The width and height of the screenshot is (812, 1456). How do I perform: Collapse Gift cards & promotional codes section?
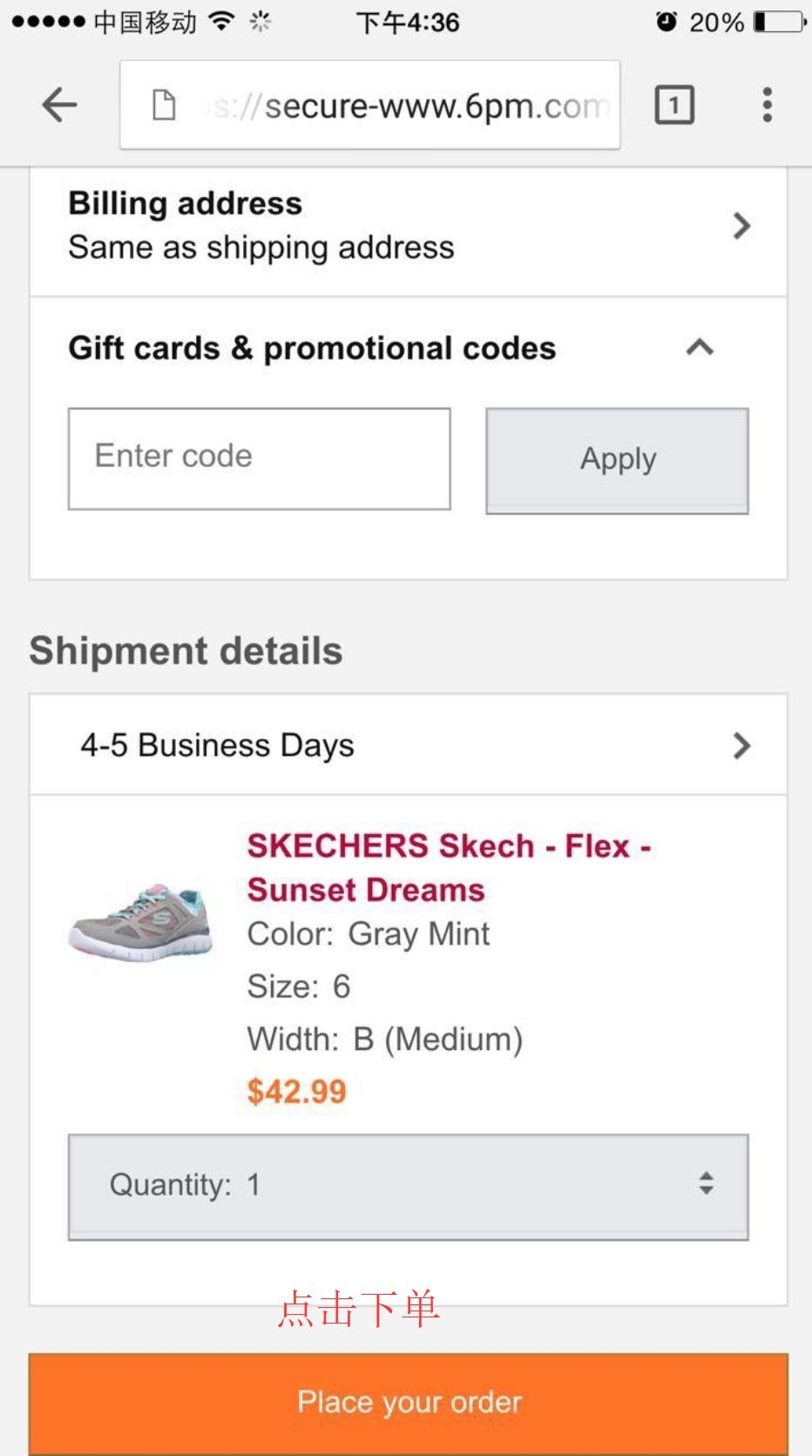pyautogui.click(x=700, y=348)
